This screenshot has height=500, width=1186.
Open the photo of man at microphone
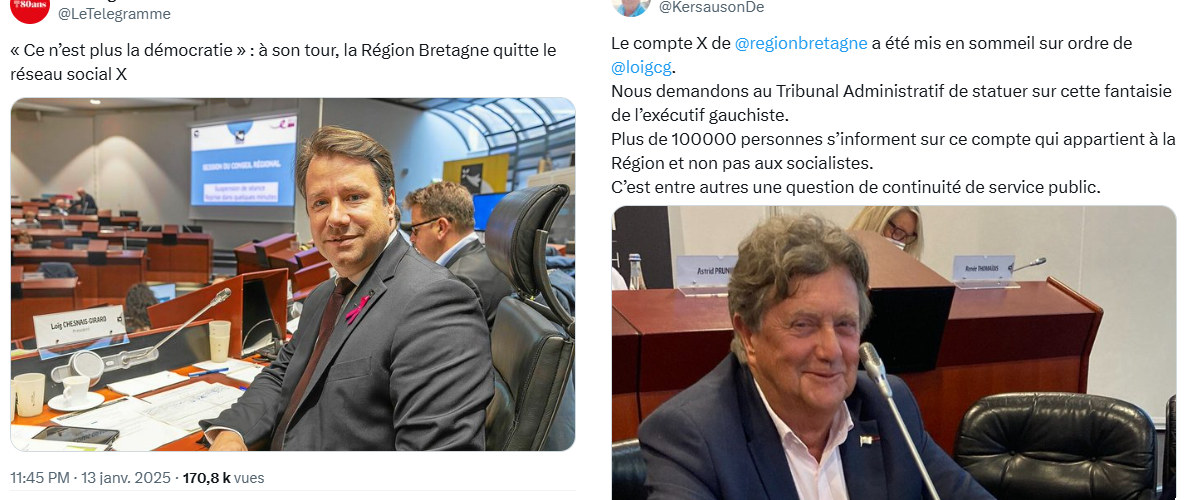[x=893, y=352]
